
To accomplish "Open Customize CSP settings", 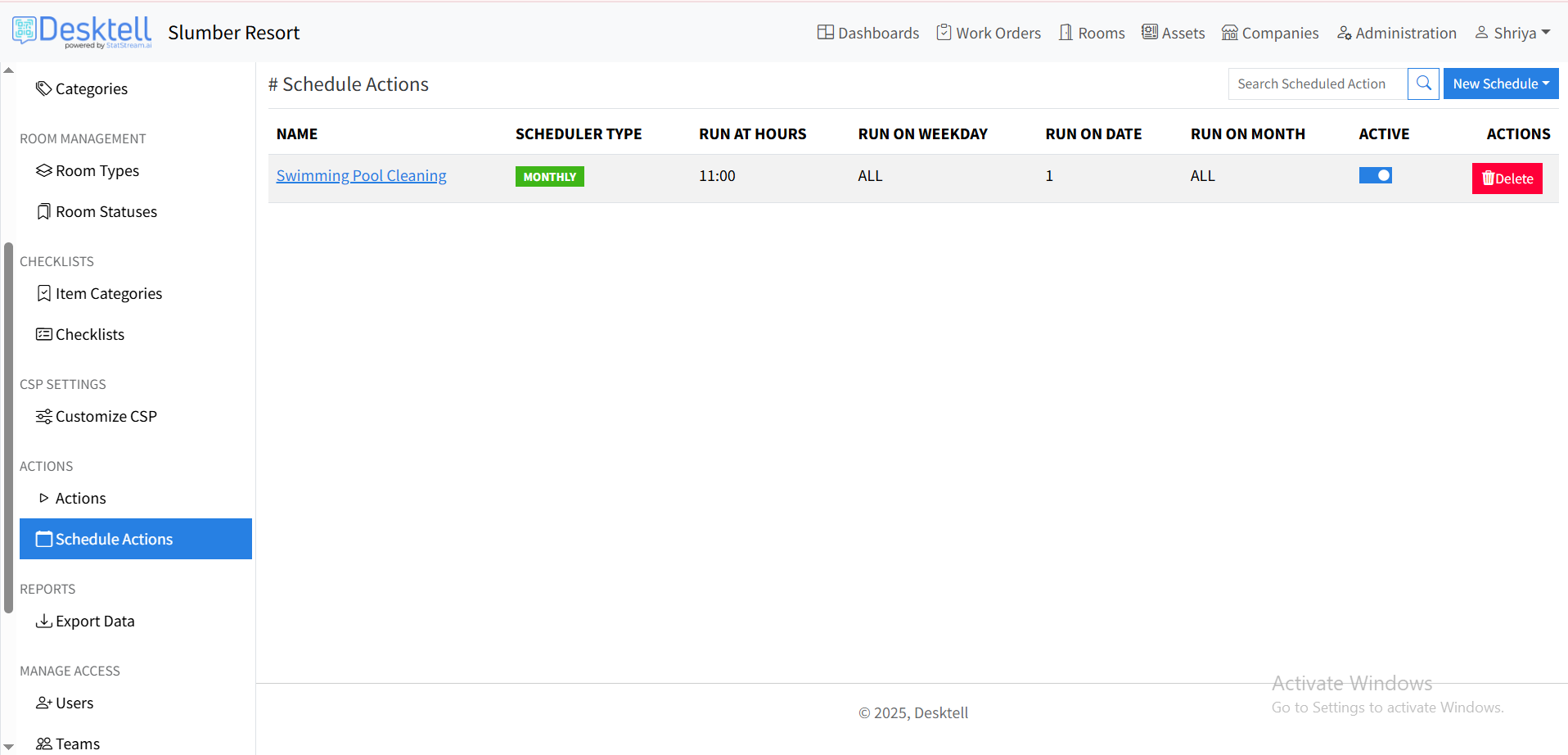I will click(x=106, y=416).
